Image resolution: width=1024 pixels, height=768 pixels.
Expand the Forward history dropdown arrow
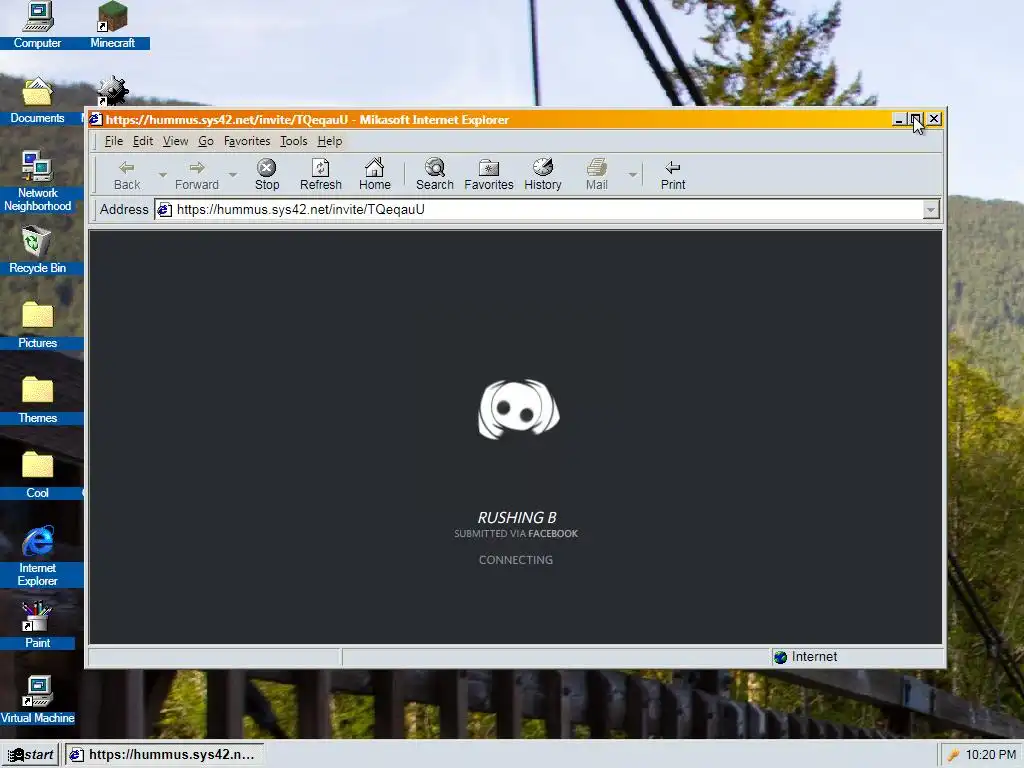point(232,175)
